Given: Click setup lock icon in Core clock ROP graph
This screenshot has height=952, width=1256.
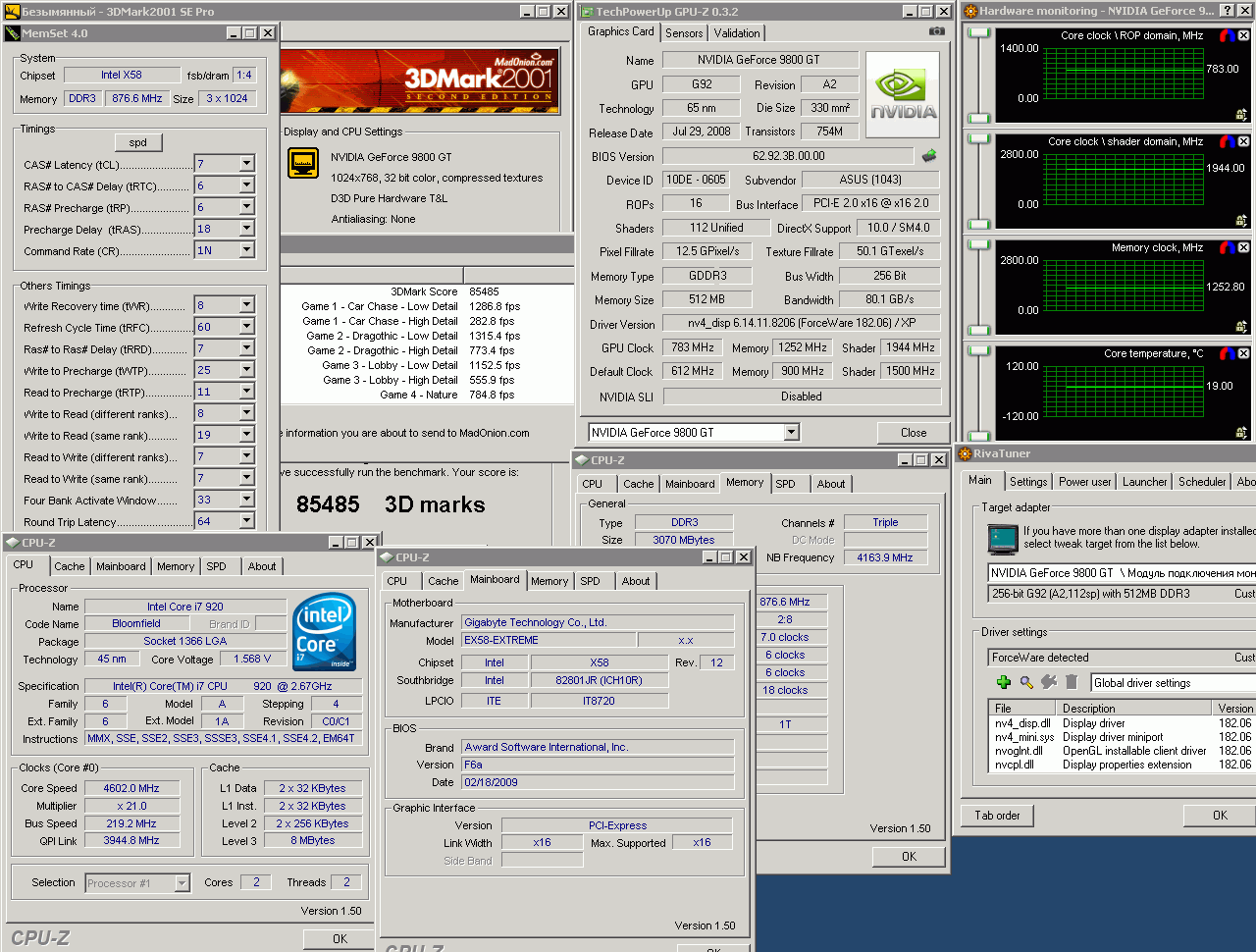Looking at the screenshot, I should click(1241, 114).
